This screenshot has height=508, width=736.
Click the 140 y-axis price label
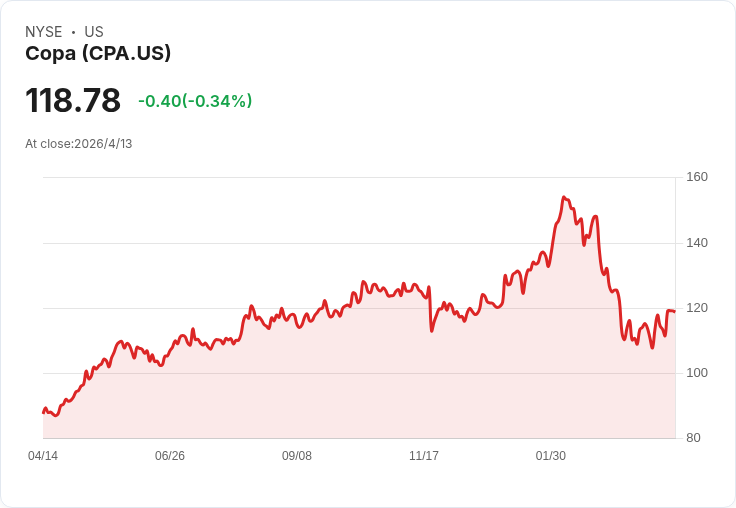pyautogui.click(x=696, y=243)
